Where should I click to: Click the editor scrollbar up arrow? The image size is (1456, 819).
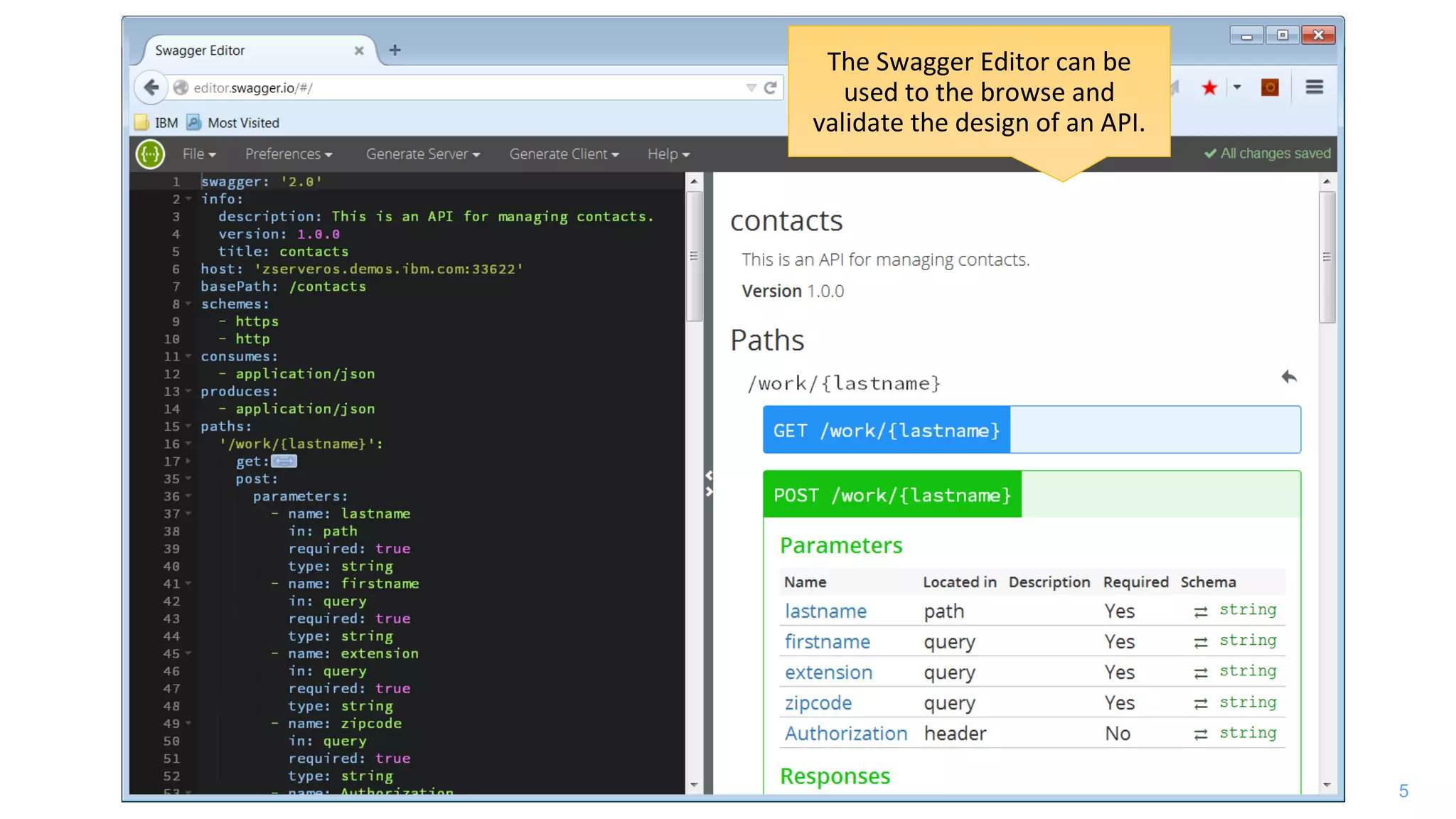click(694, 181)
